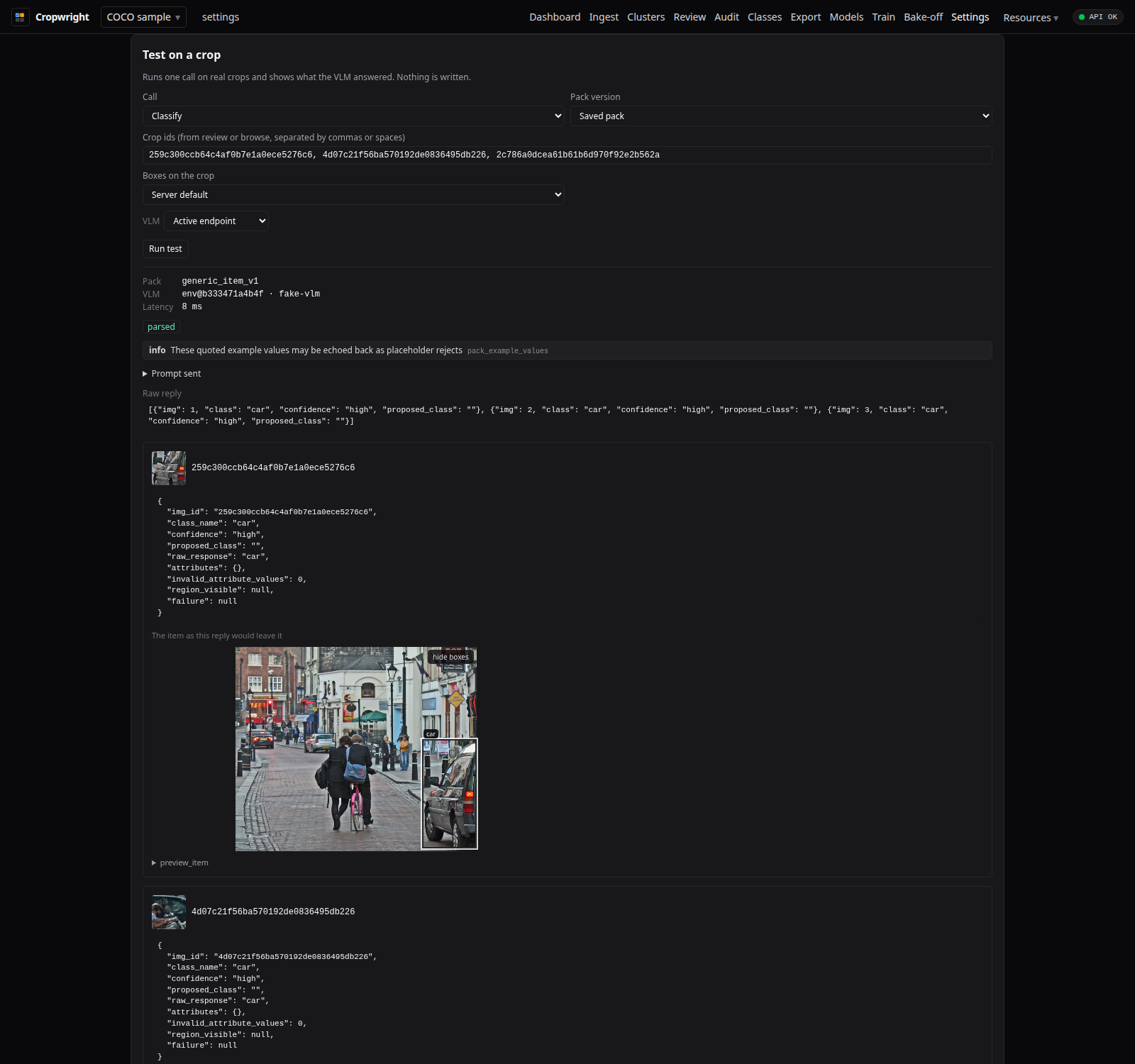1135x1064 pixels.
Task: Go to the Ingest page
Action: [x=604, y=17]
